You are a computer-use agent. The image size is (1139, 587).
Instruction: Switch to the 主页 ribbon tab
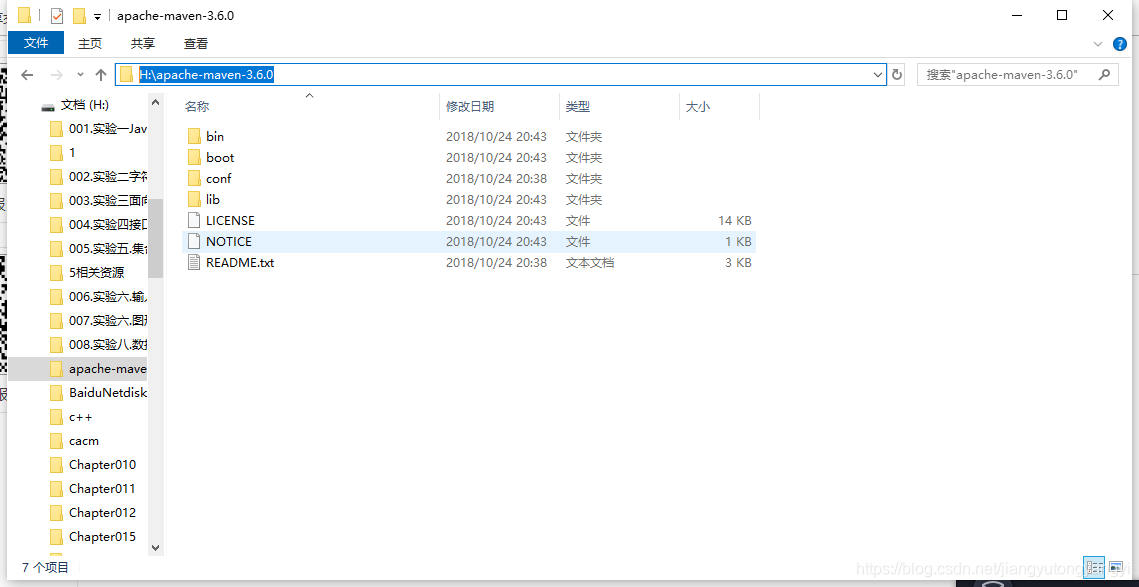coord(90,44)
